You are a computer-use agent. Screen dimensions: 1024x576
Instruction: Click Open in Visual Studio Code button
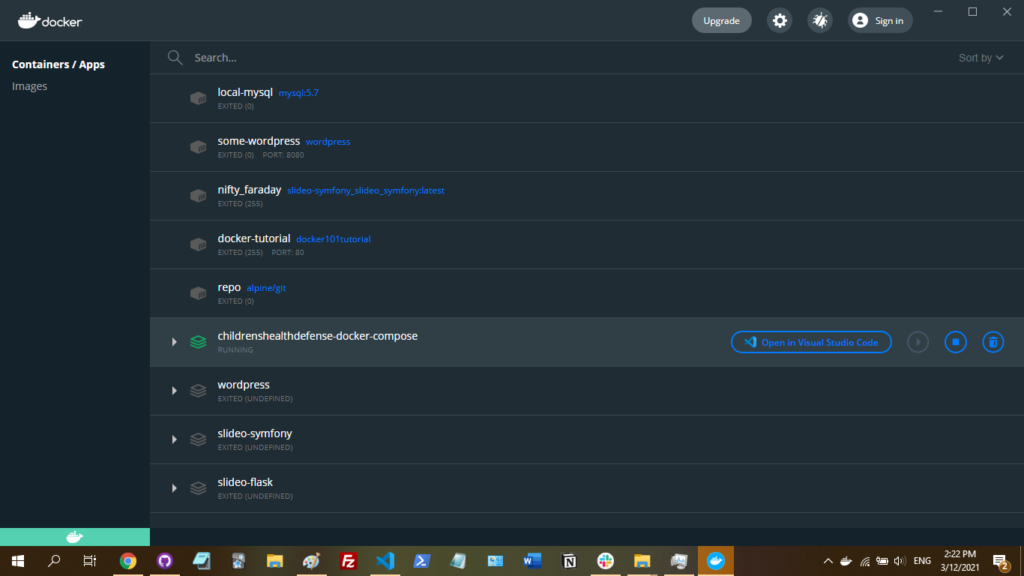811,342
